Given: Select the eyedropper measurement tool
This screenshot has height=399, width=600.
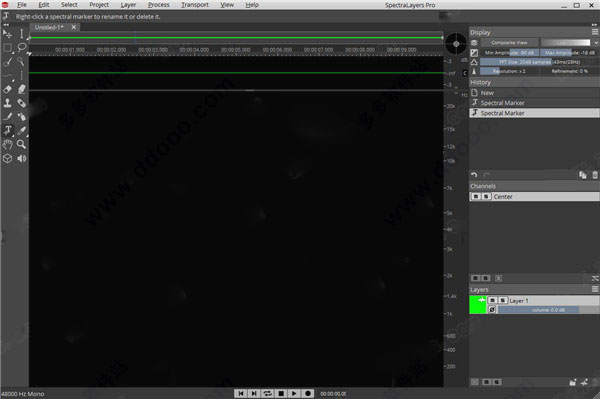Looking at the screenshot, I should (x=21, y=130).
